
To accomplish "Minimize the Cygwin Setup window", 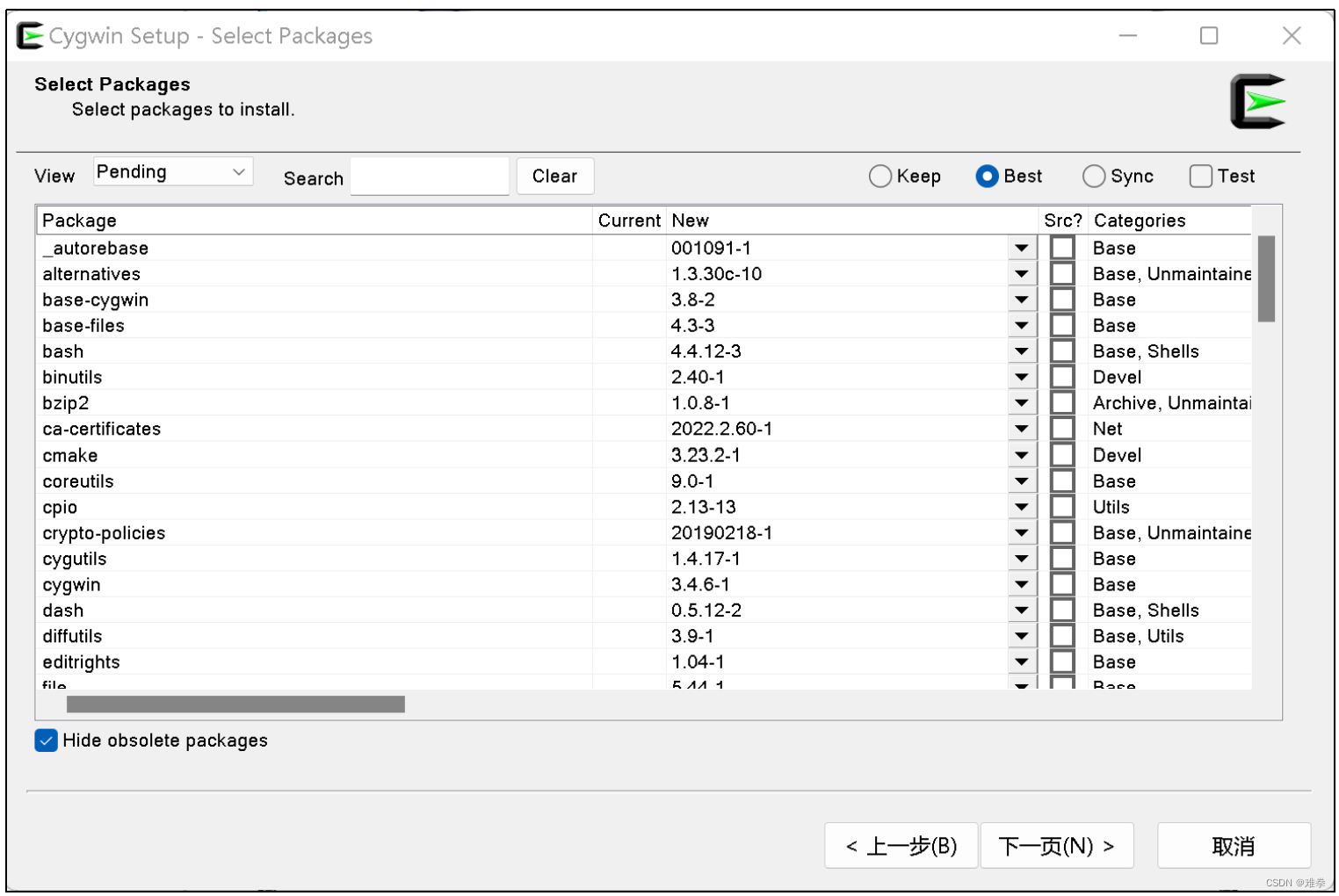I will pos(1128,36).
